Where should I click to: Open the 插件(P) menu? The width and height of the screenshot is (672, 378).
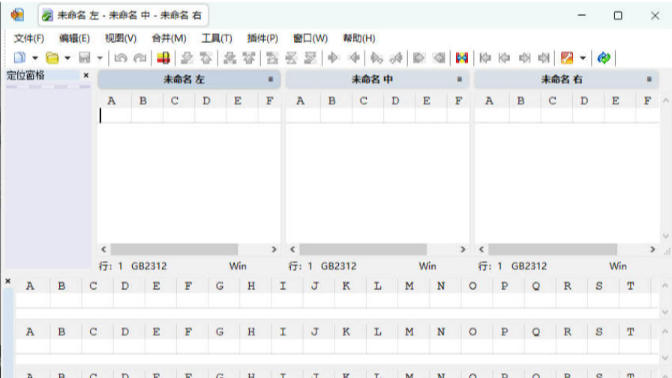click(x=262, y=38)
